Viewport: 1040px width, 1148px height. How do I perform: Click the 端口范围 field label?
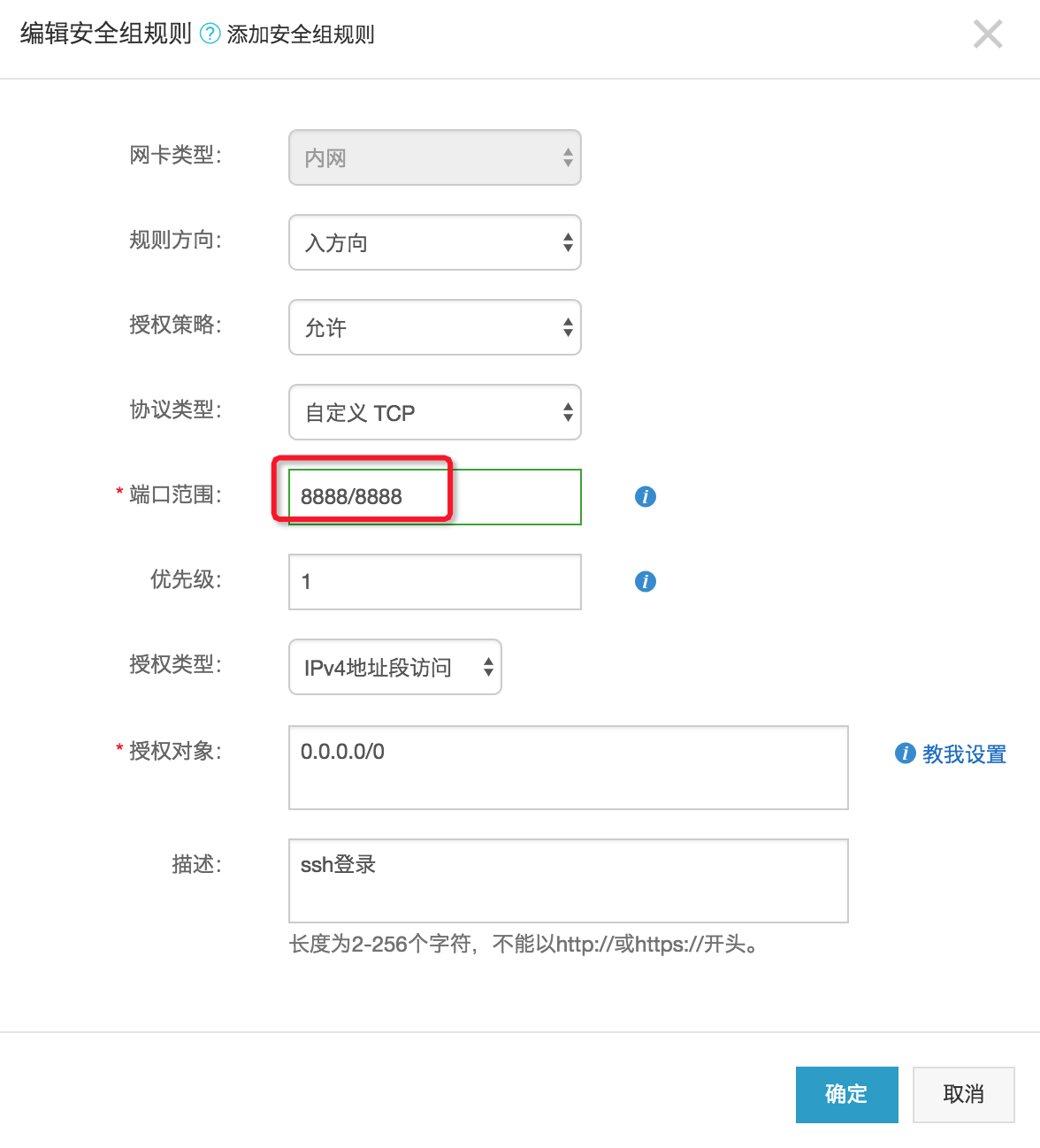pos(175,494)
